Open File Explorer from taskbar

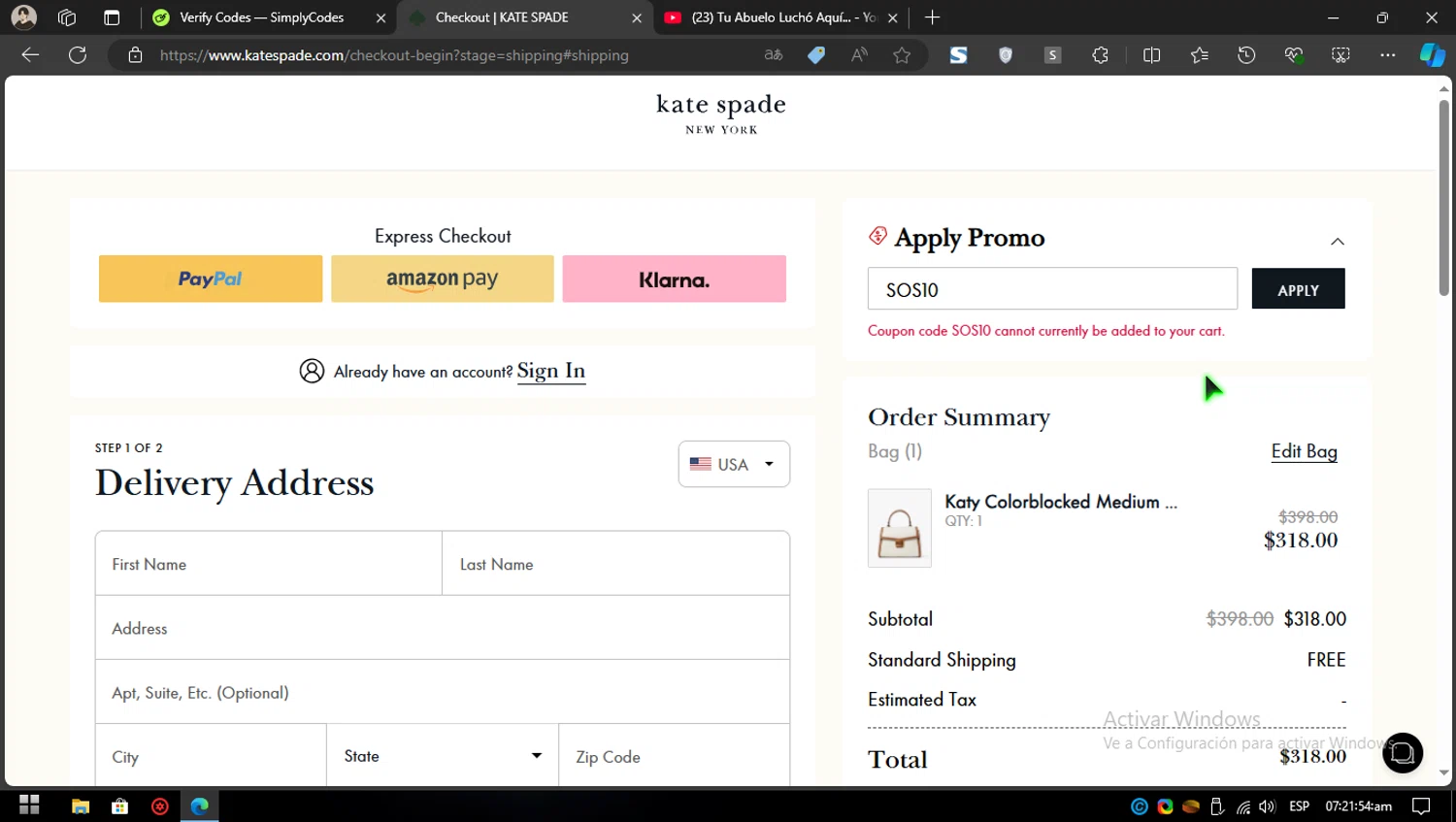(81, 806)
